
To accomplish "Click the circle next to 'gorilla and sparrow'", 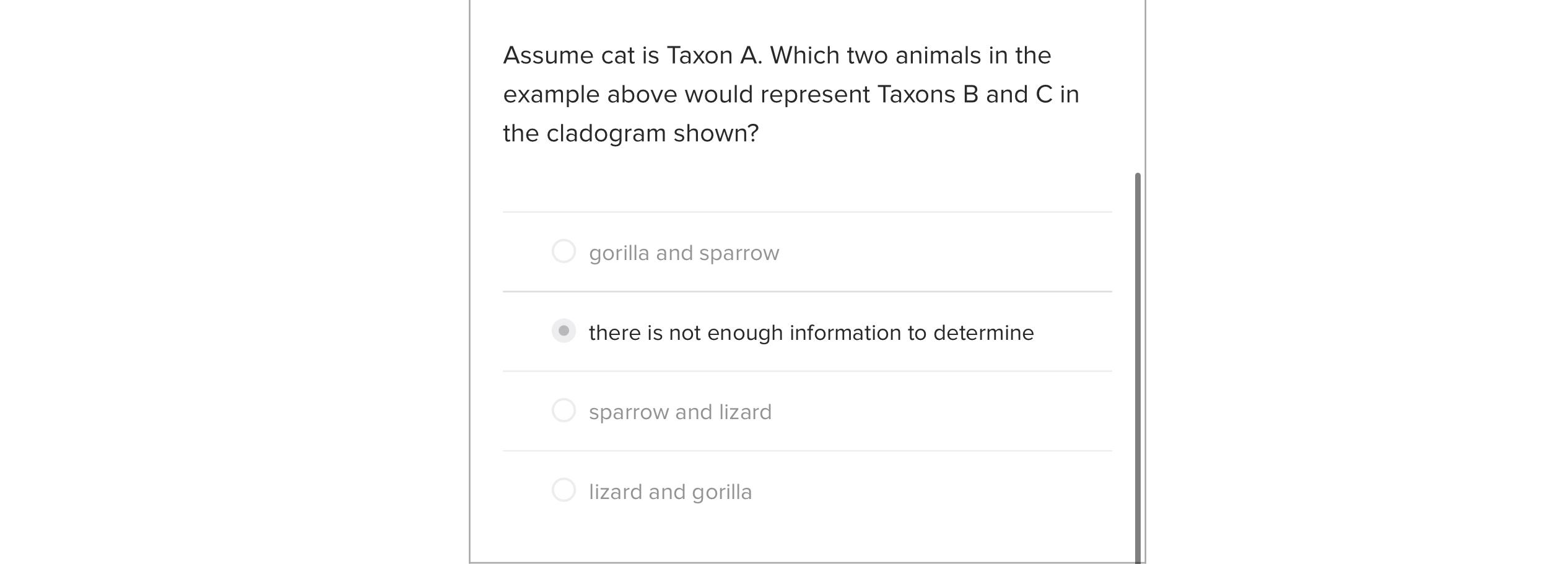I will pos(564,252).
